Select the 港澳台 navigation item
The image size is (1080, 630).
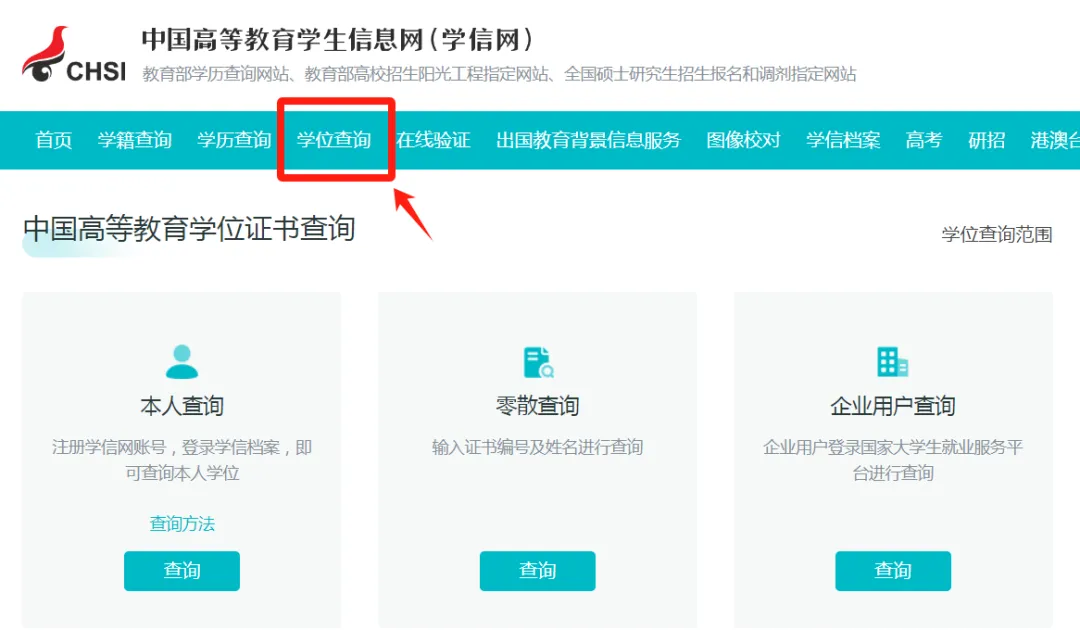[1056, 140]
